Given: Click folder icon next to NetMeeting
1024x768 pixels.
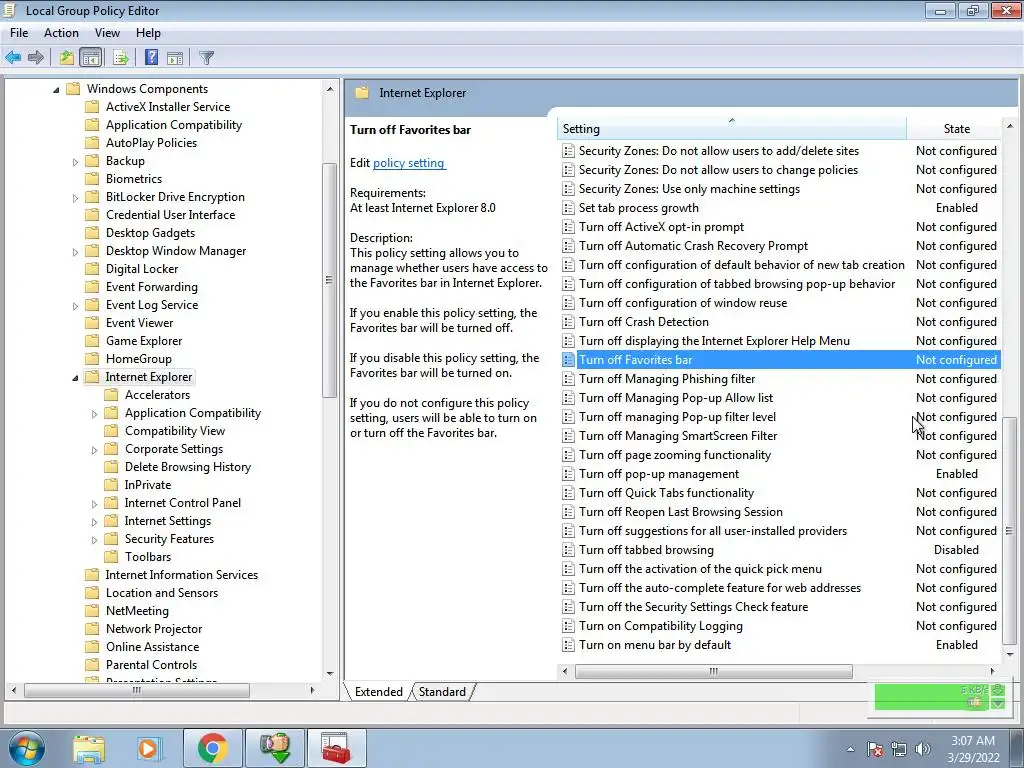Looking at the screenshot, I should tap(93, 611).
